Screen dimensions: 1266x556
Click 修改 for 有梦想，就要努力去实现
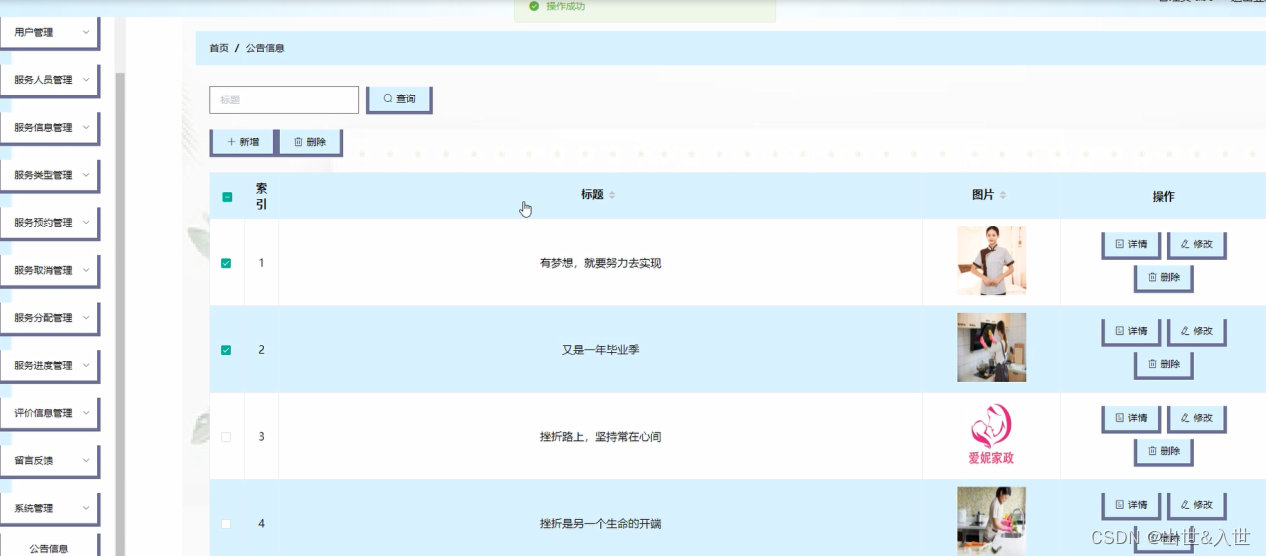tap(1196, 244)
